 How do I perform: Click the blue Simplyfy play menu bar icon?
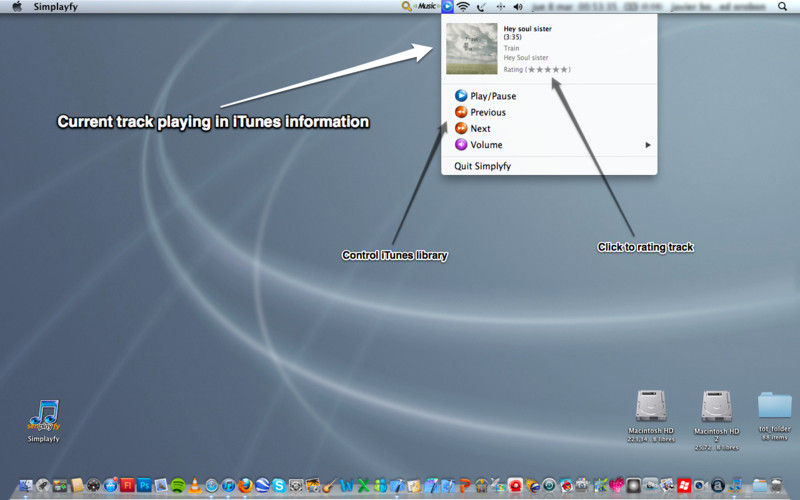pos(447,7)
